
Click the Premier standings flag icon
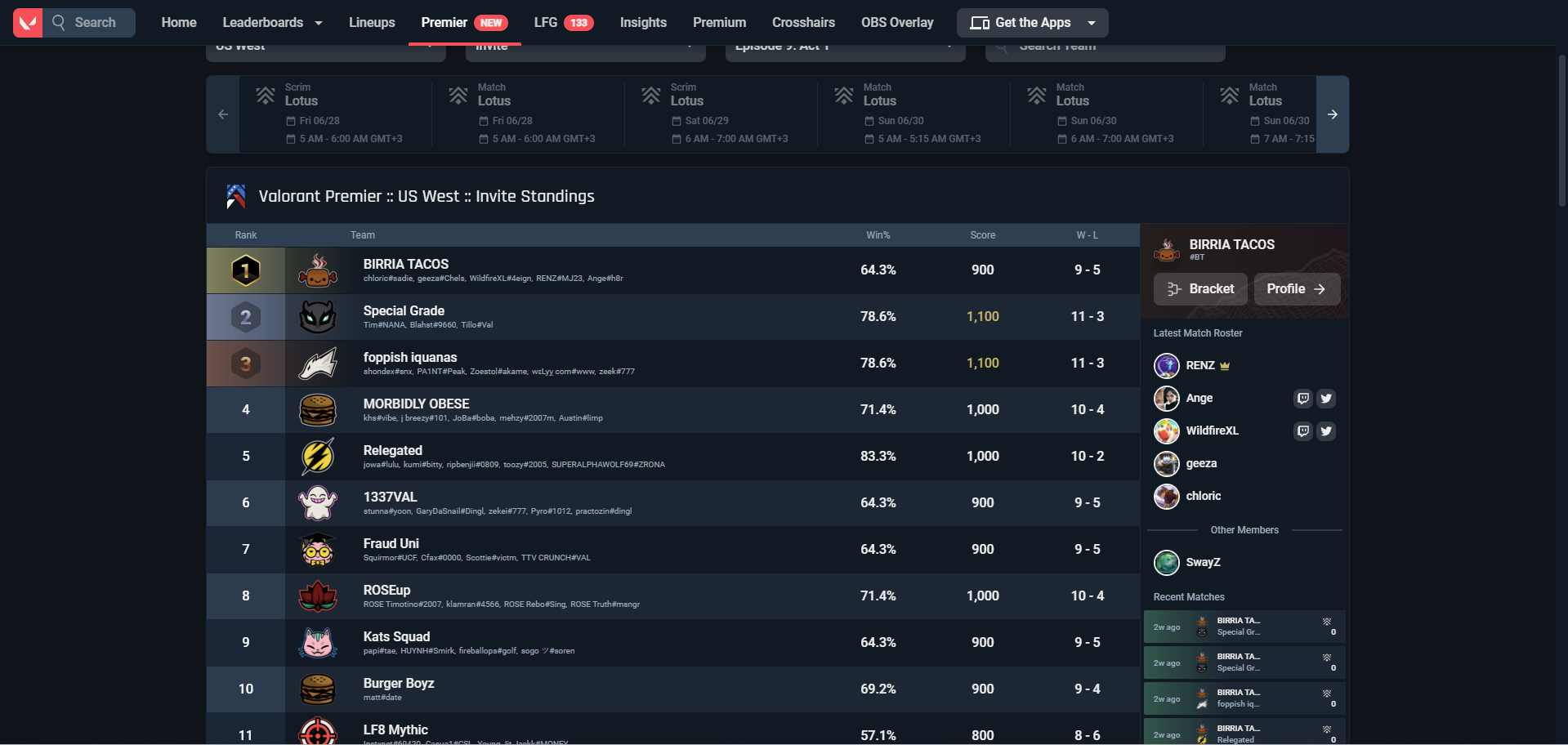pos(236,197)
